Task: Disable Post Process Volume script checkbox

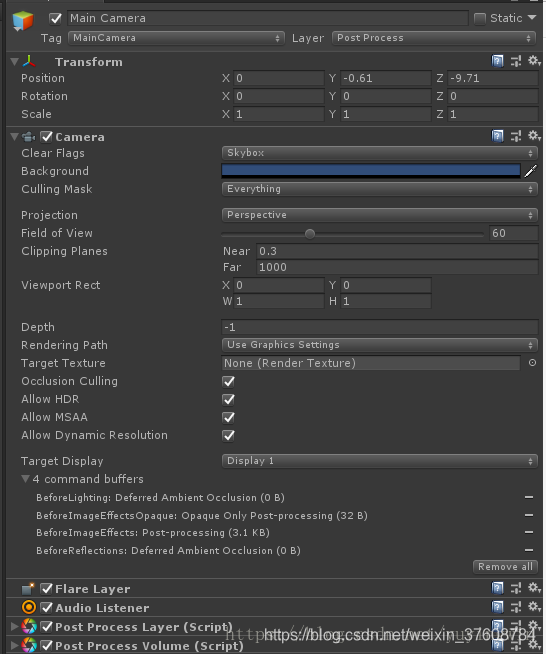Action: tap(47, 645)
